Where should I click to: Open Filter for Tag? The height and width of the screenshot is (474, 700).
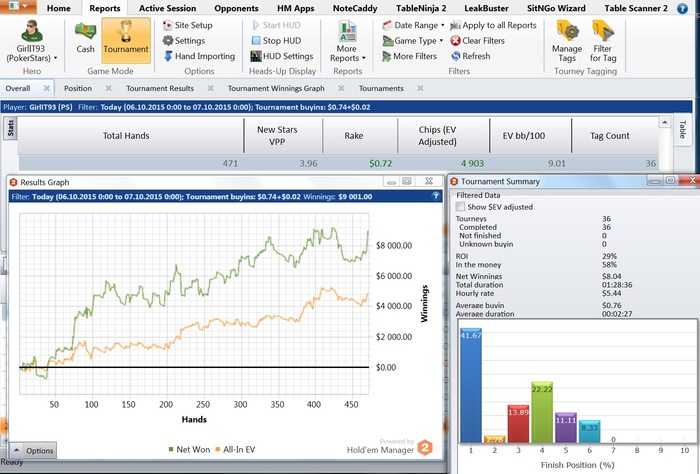click(603, 42)
